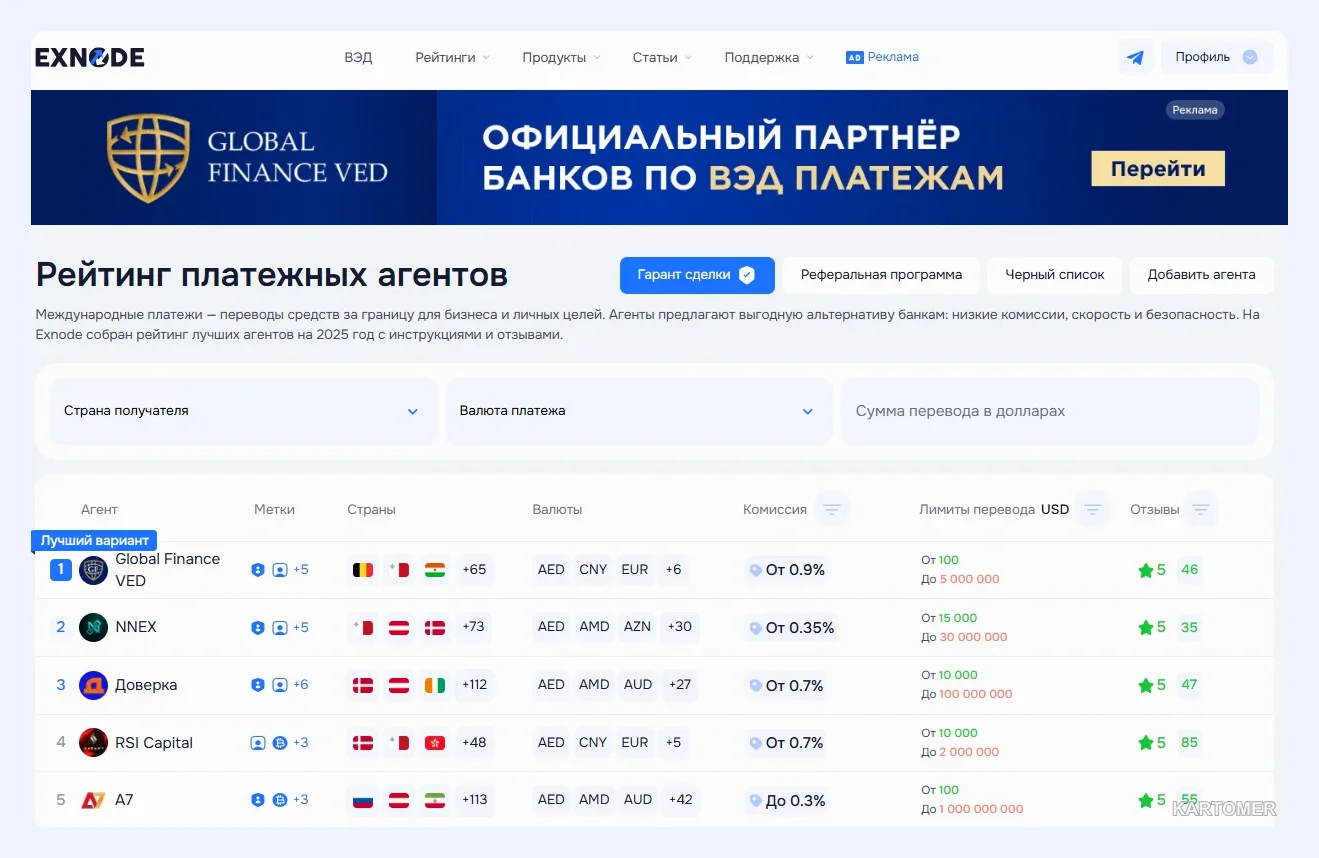Click the rating star for NNEX

(x=1146, y=628)
